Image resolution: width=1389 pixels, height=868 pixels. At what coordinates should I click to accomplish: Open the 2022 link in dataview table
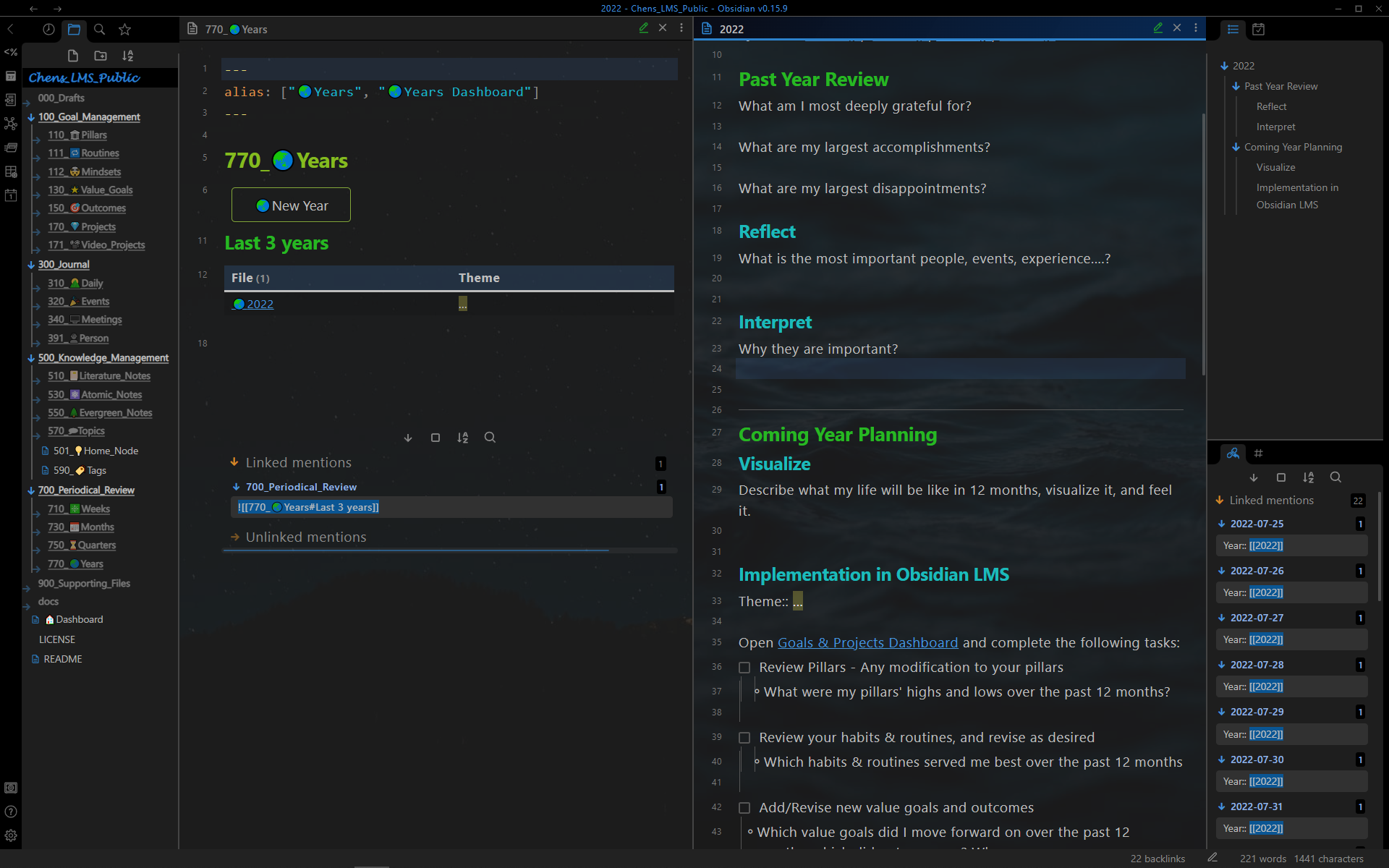253,305
